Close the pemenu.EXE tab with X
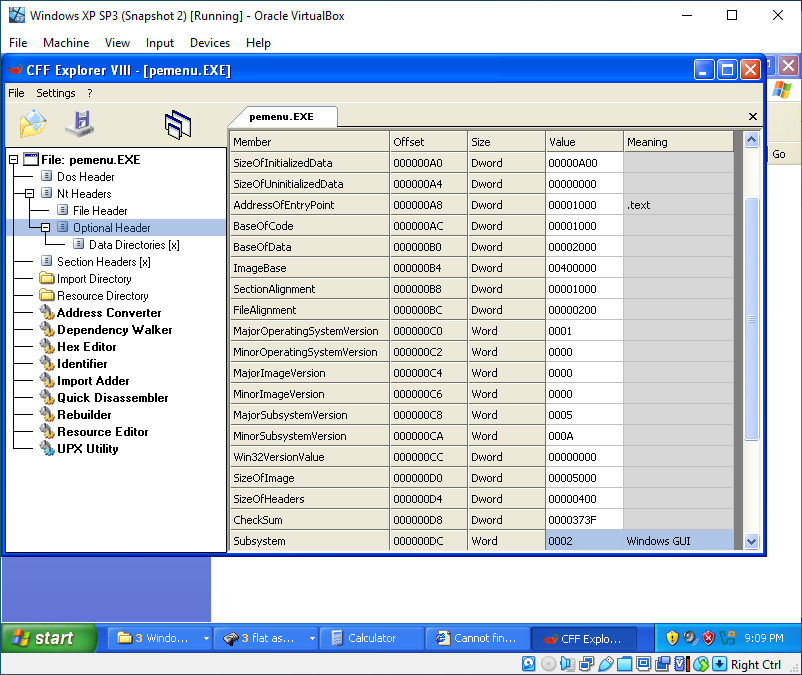Viewport: 802px width, 675px height. pos(752,117)
